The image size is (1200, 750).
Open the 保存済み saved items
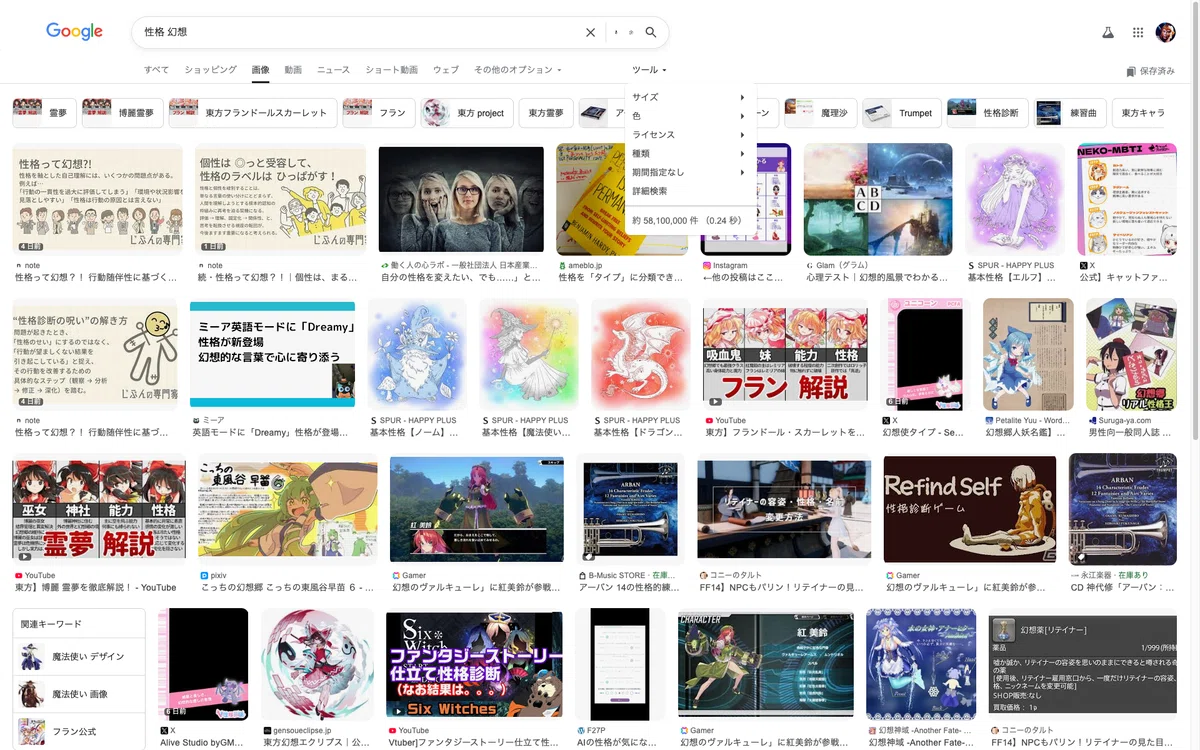point(1150,71)
